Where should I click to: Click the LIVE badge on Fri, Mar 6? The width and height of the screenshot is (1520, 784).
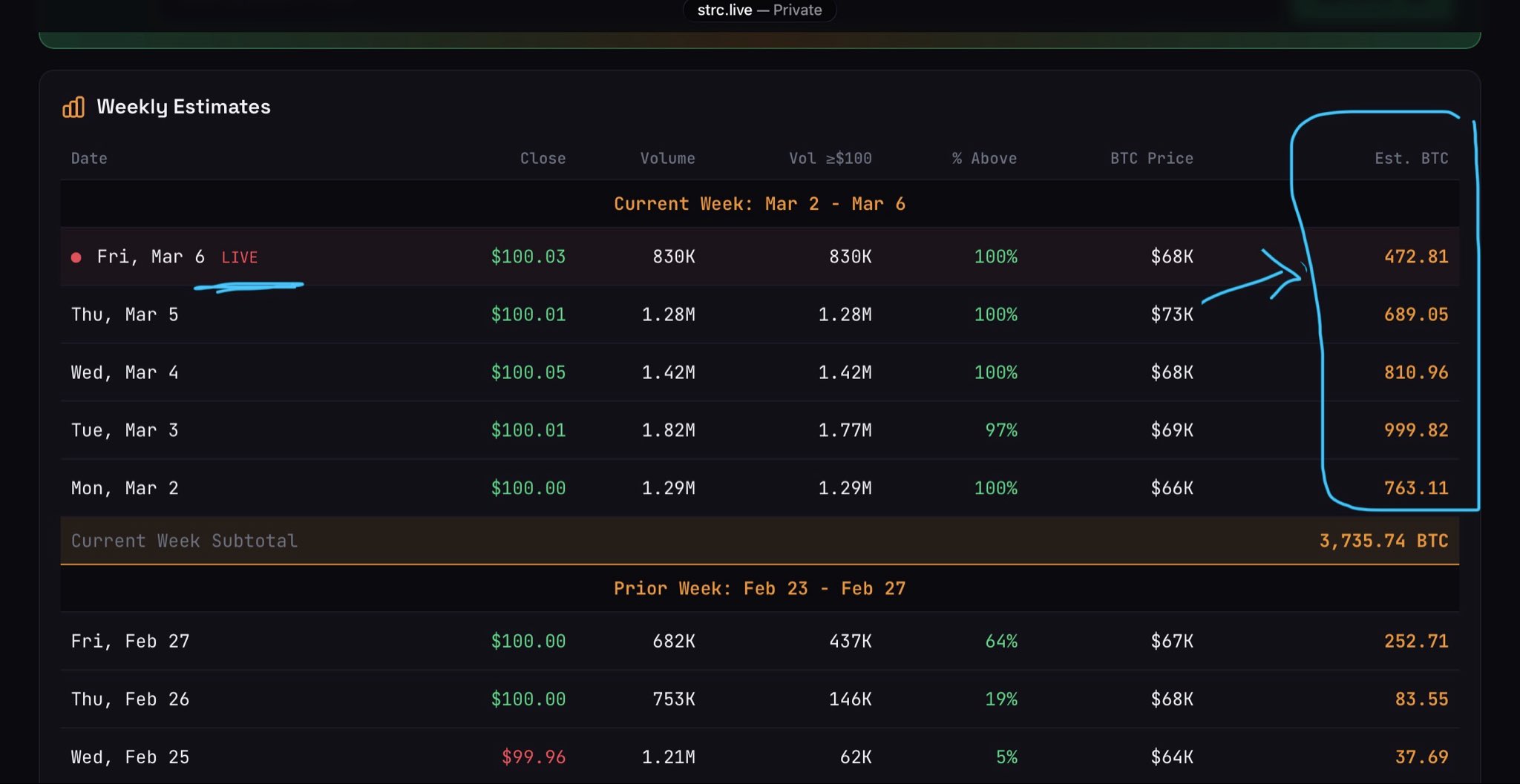point(239,257)
